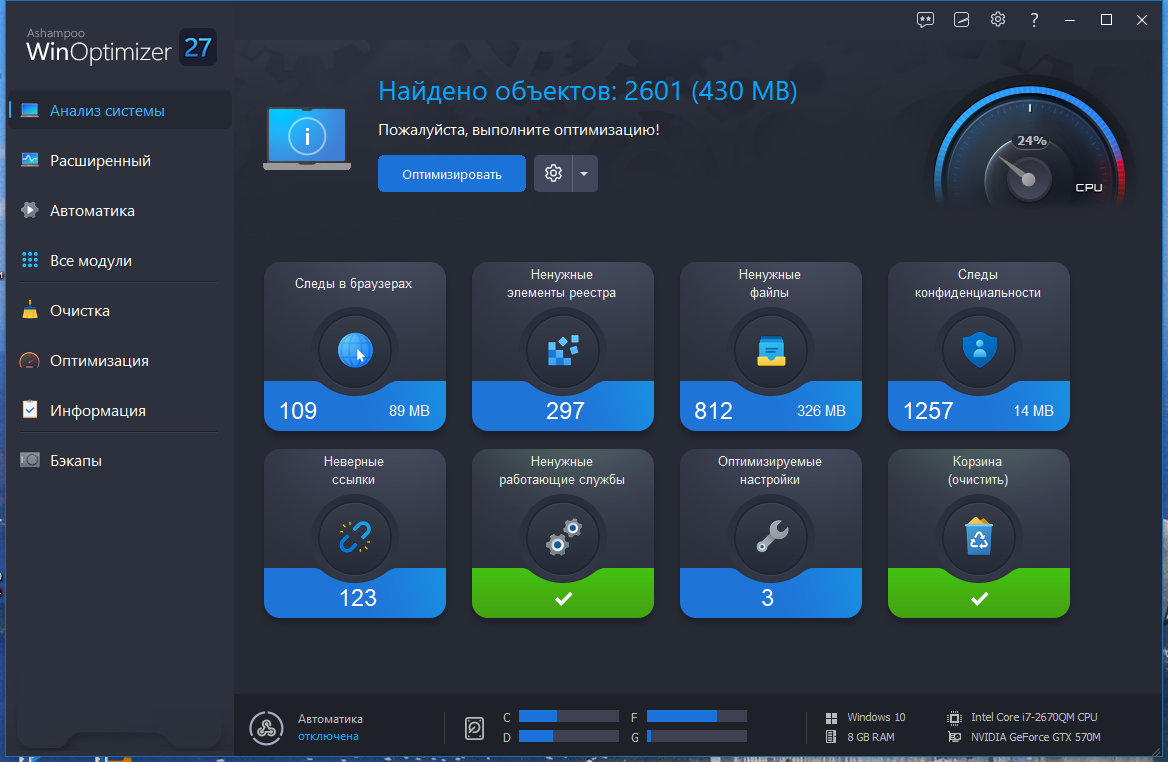Go to Расширенный in the sidebar

point(100,161)
